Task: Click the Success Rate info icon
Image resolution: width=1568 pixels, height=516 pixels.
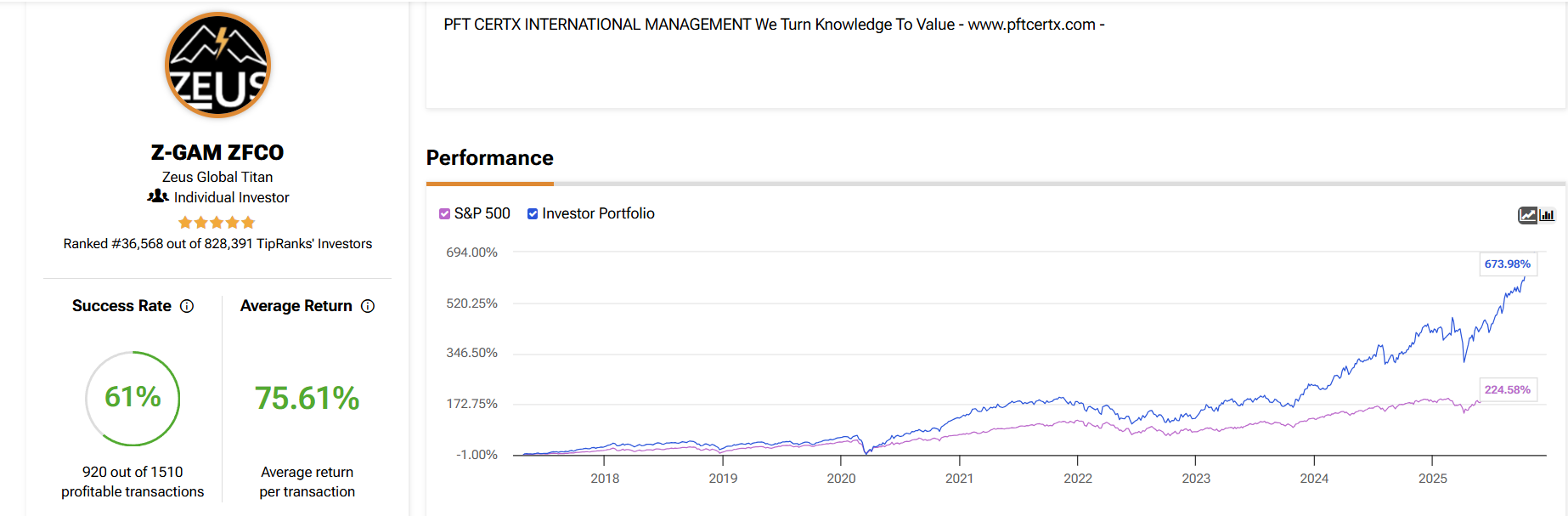Action: [187, 306]
